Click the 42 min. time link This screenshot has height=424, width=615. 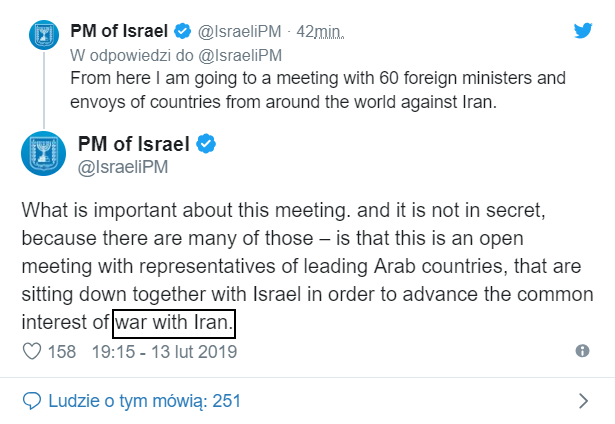click(x=320, y=31)
